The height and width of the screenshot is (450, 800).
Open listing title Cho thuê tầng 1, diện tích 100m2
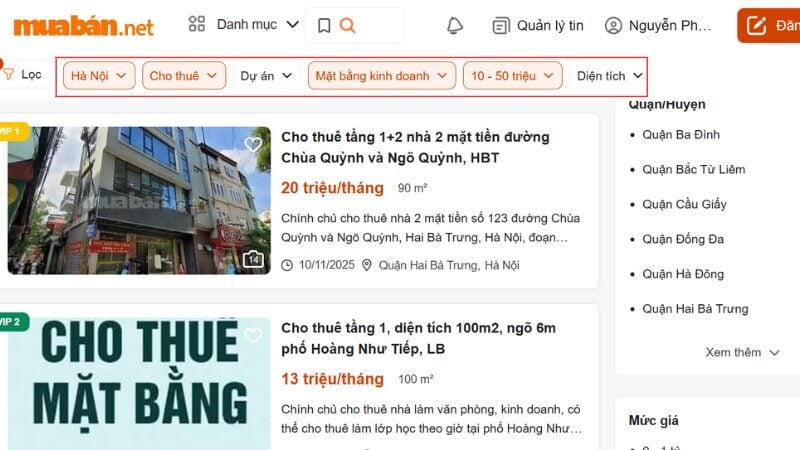418,338
